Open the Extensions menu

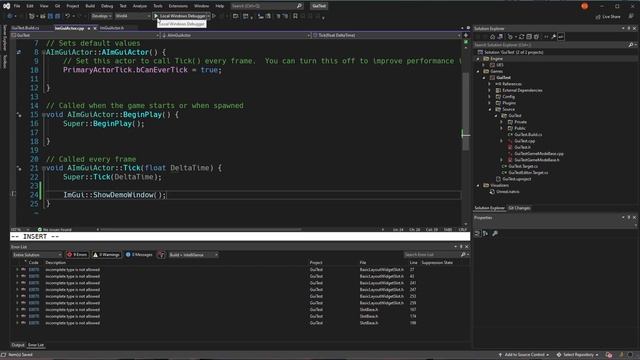click(x=178, y=6)
